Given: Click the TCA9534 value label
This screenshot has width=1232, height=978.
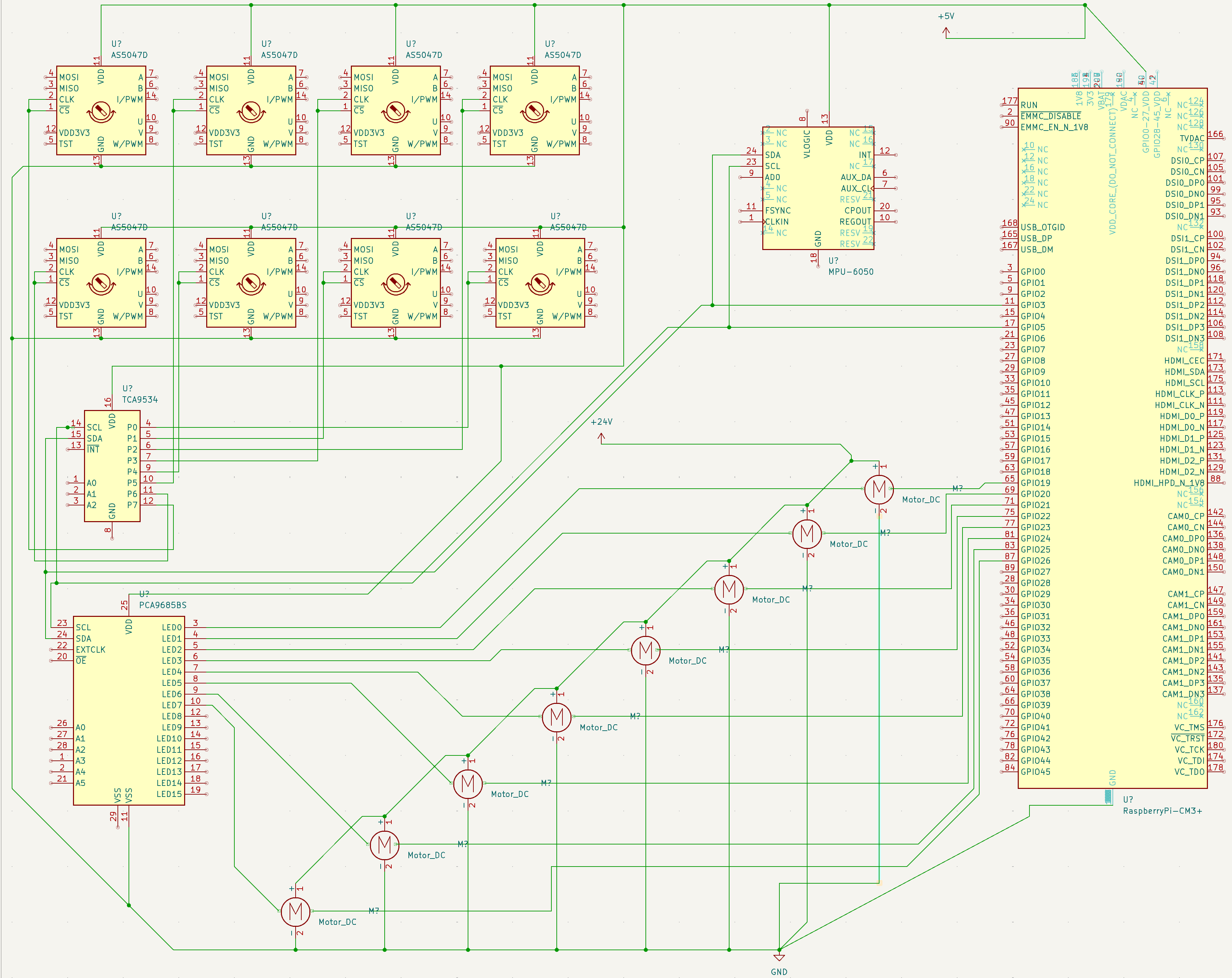Looking at the screenshot, I should click(x=140, y=400).
